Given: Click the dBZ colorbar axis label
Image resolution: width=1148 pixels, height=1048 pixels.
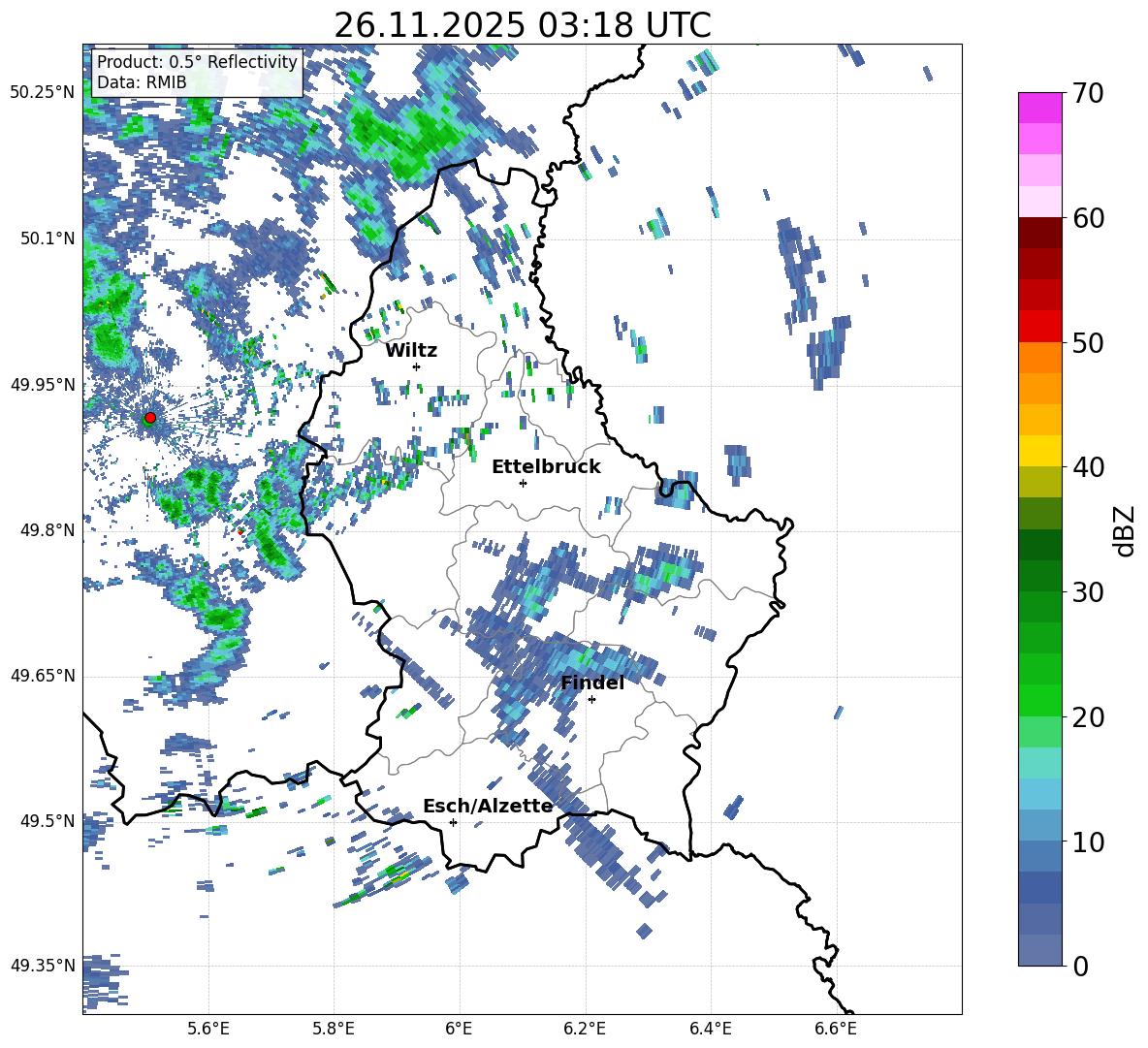Looking at the screenshot, I should (x=1125, y=530).
